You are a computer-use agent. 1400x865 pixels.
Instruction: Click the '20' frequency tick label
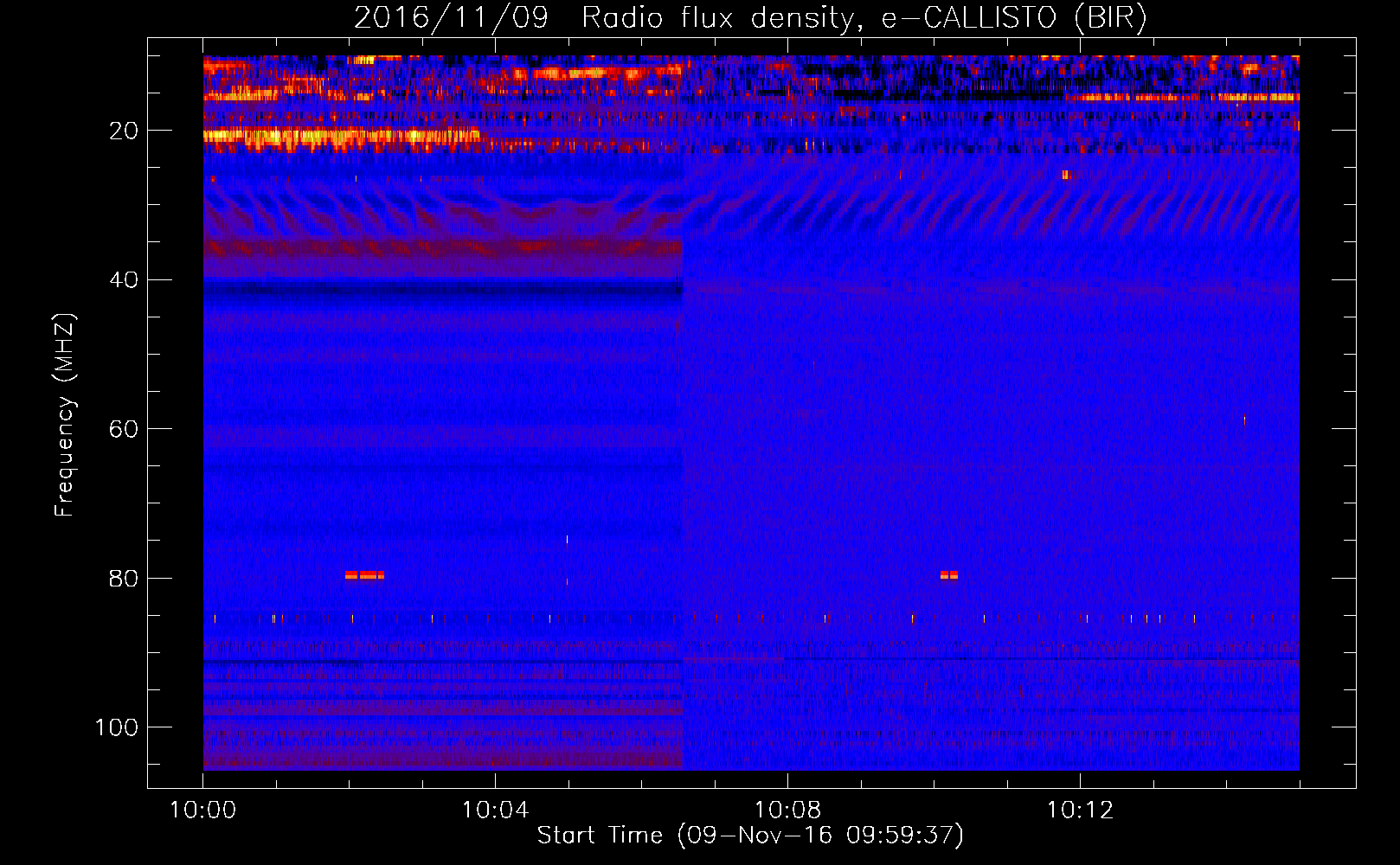tap(124, 131)
